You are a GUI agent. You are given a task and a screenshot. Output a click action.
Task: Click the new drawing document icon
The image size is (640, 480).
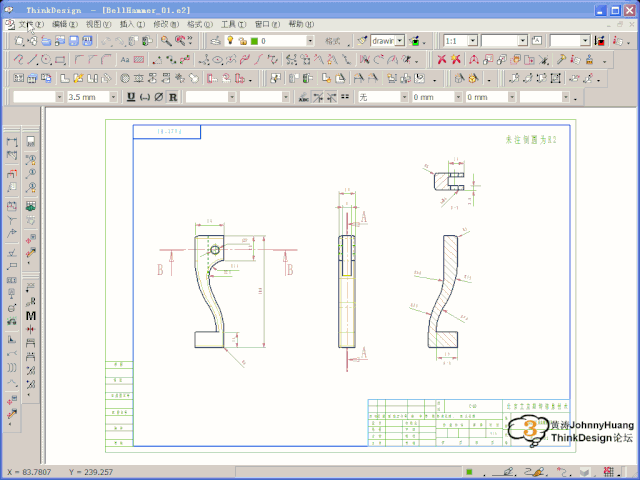pos(19,41)
